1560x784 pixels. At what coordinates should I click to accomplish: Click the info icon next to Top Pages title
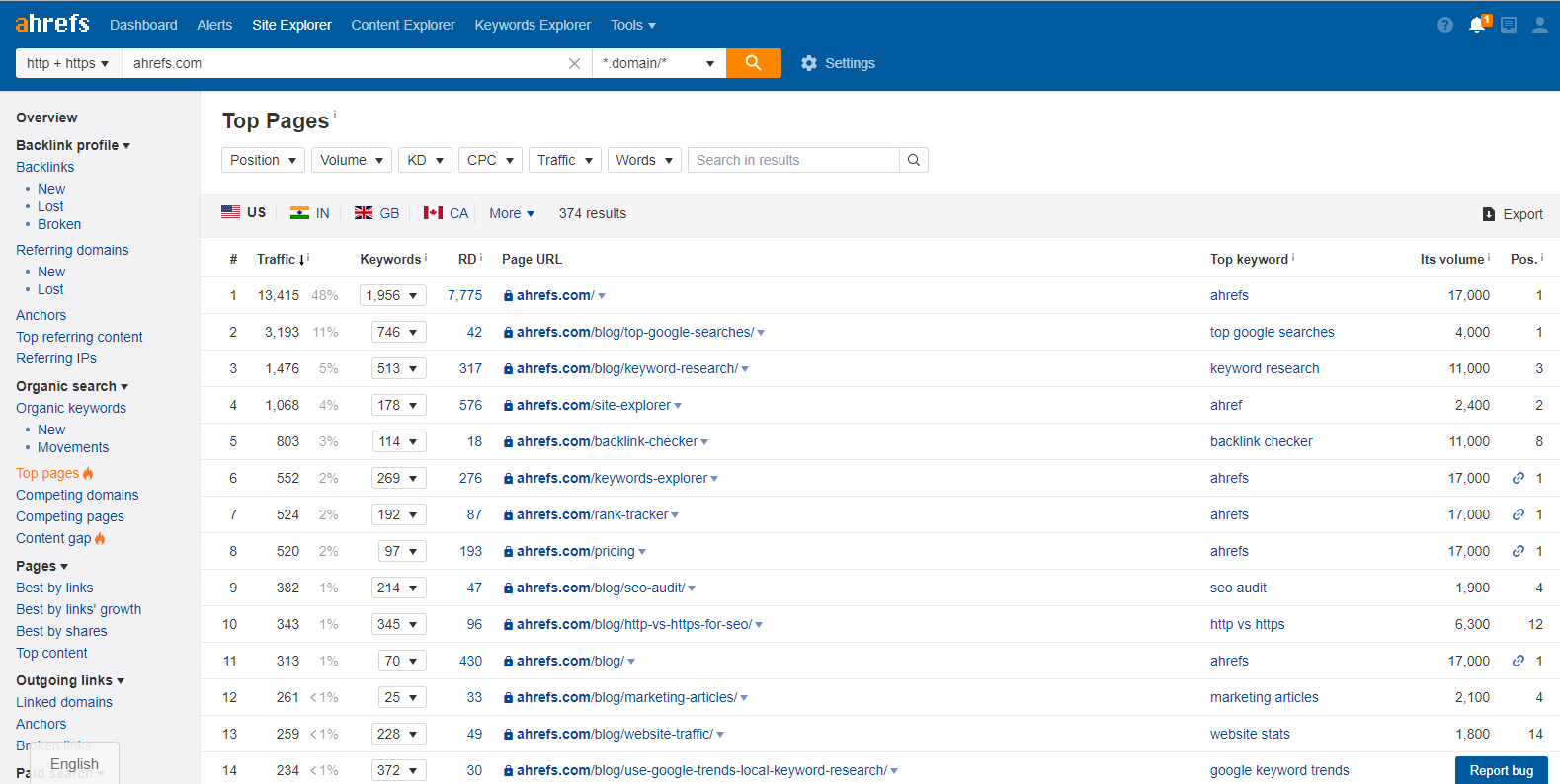click(x=335, y=113)
